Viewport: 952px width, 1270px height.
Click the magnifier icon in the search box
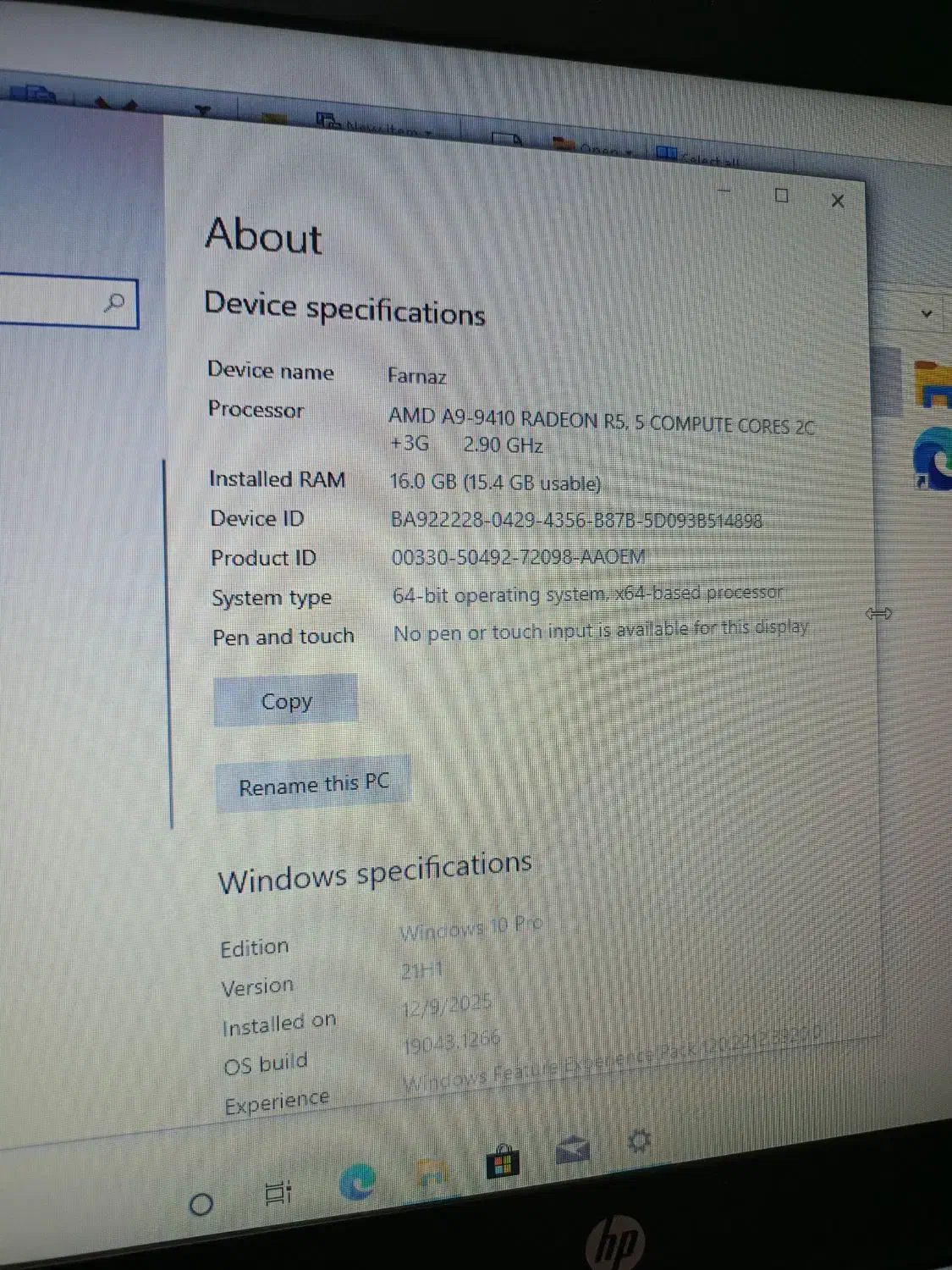(114, 302)
